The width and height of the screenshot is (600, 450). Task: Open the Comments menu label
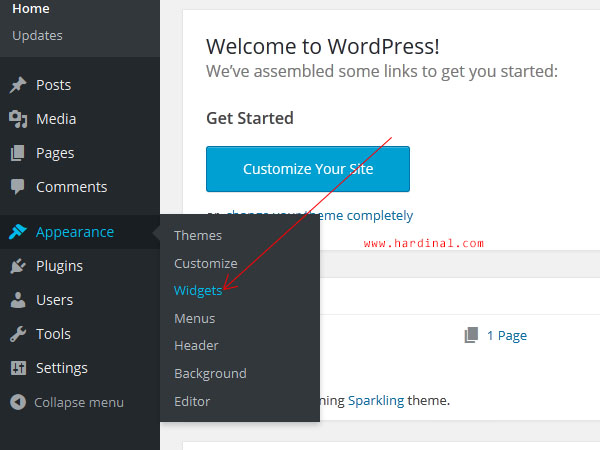click(x=72, y=187)
